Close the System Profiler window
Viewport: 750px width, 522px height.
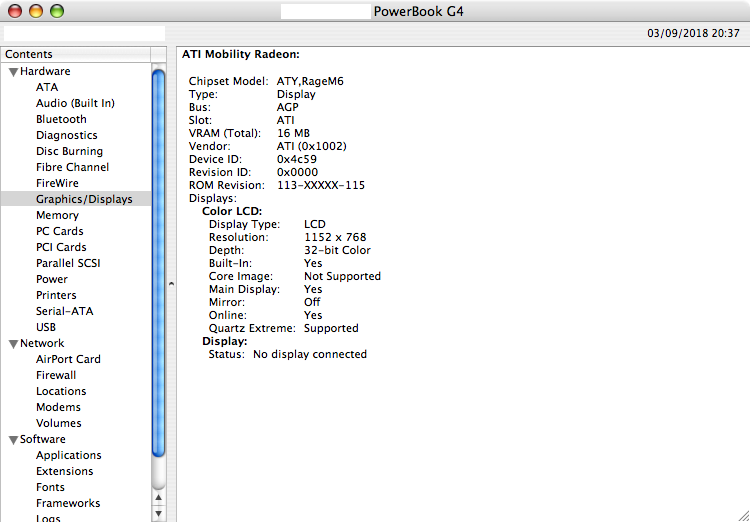(x=15, y=11)
